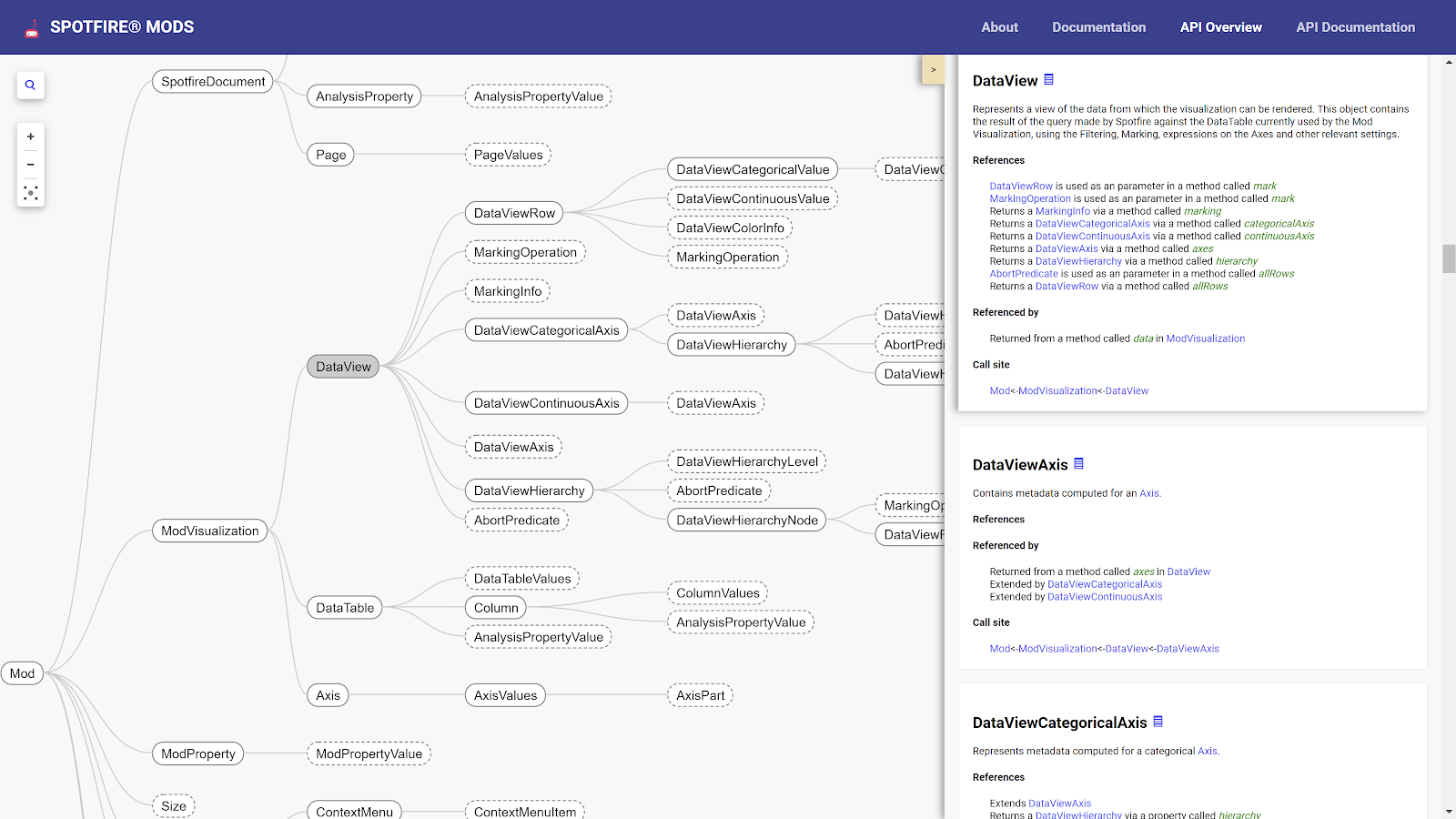The image size is (1456, 819).
Task: Select the DataTableValues node
Action: (522, 579)
